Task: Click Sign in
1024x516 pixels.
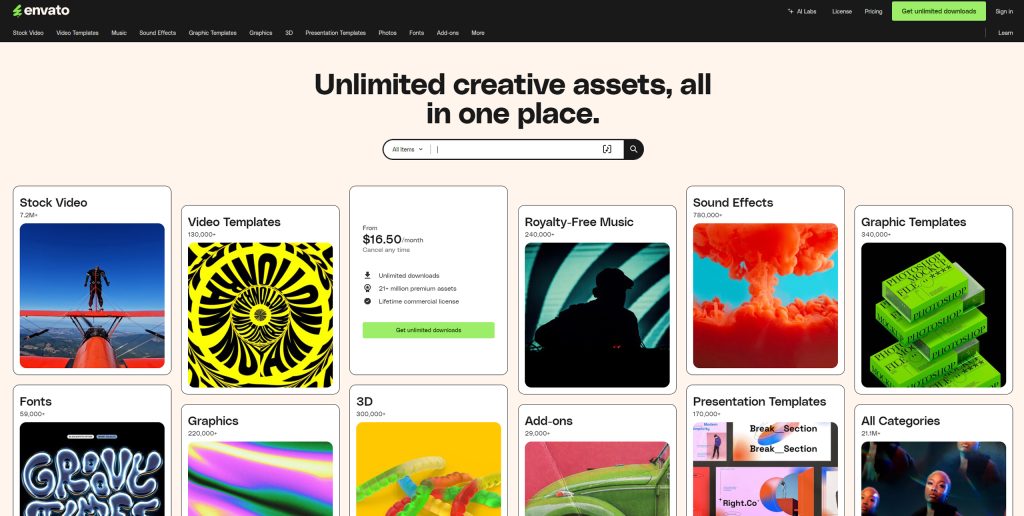Action: (1004, 11)
